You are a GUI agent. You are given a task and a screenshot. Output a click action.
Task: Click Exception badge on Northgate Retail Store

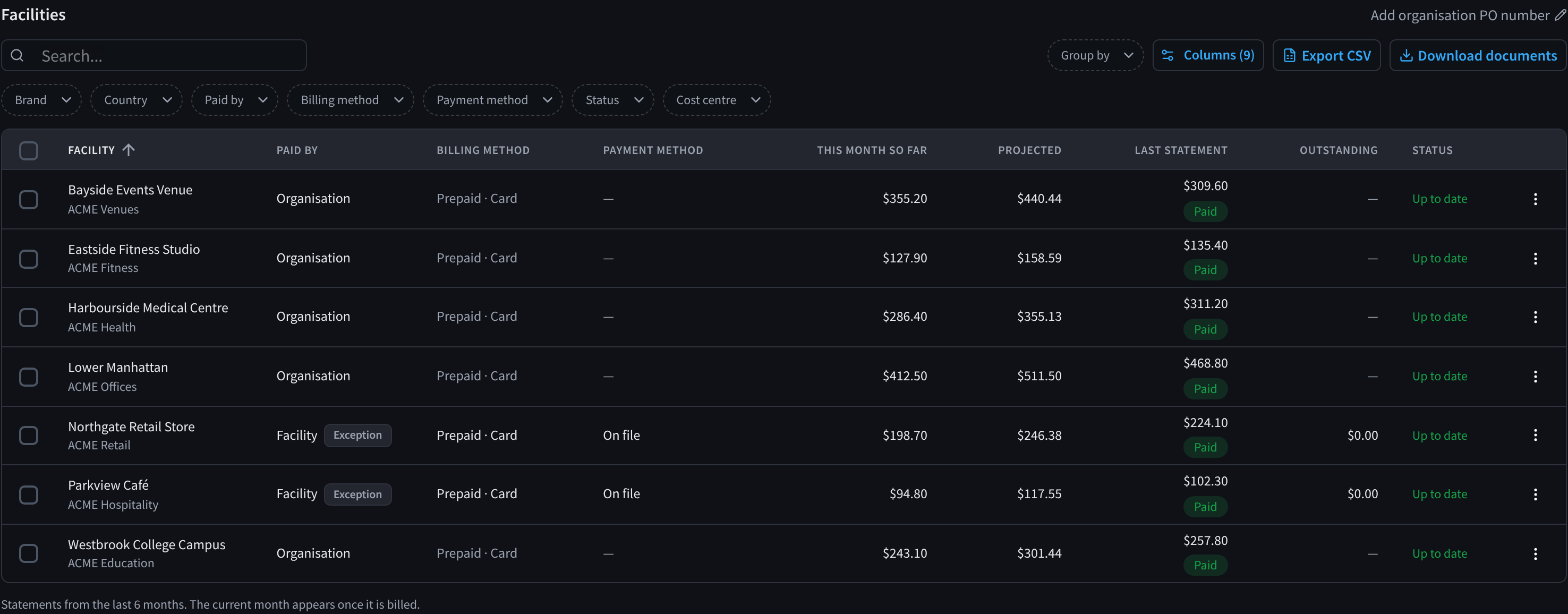point(358,435)
